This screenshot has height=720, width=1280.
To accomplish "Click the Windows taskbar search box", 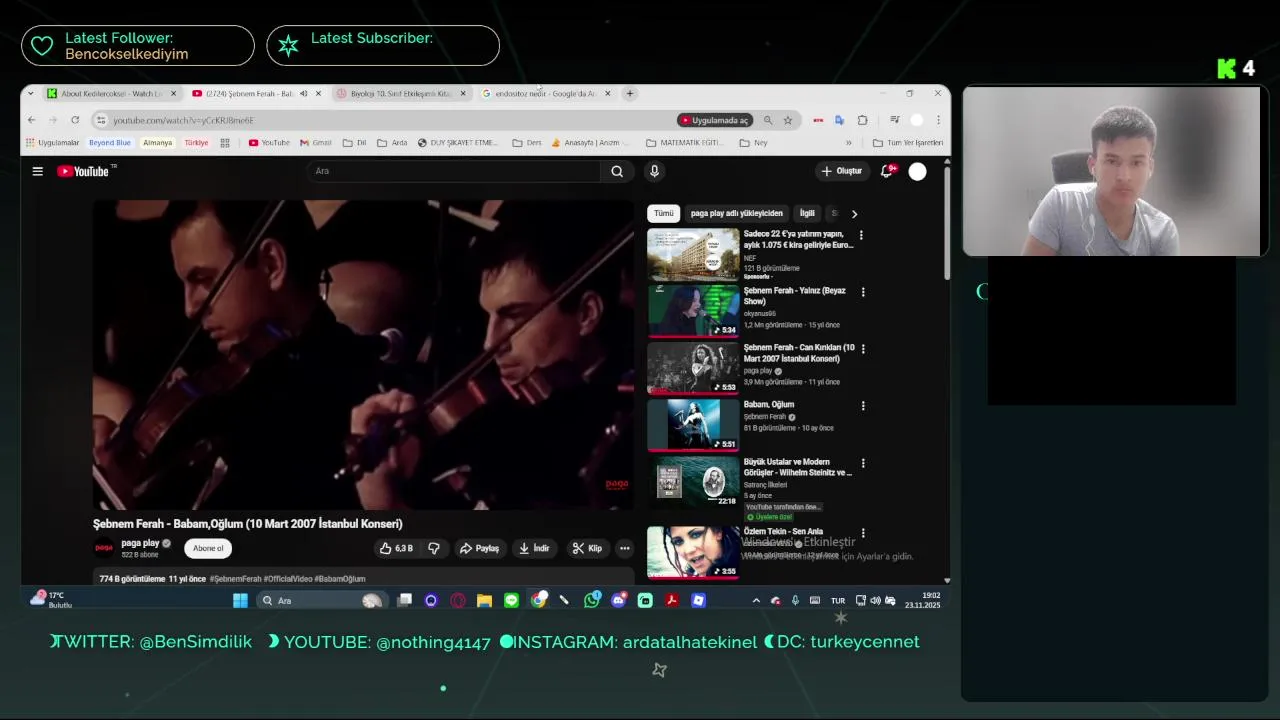I will [x=322, y=600].
